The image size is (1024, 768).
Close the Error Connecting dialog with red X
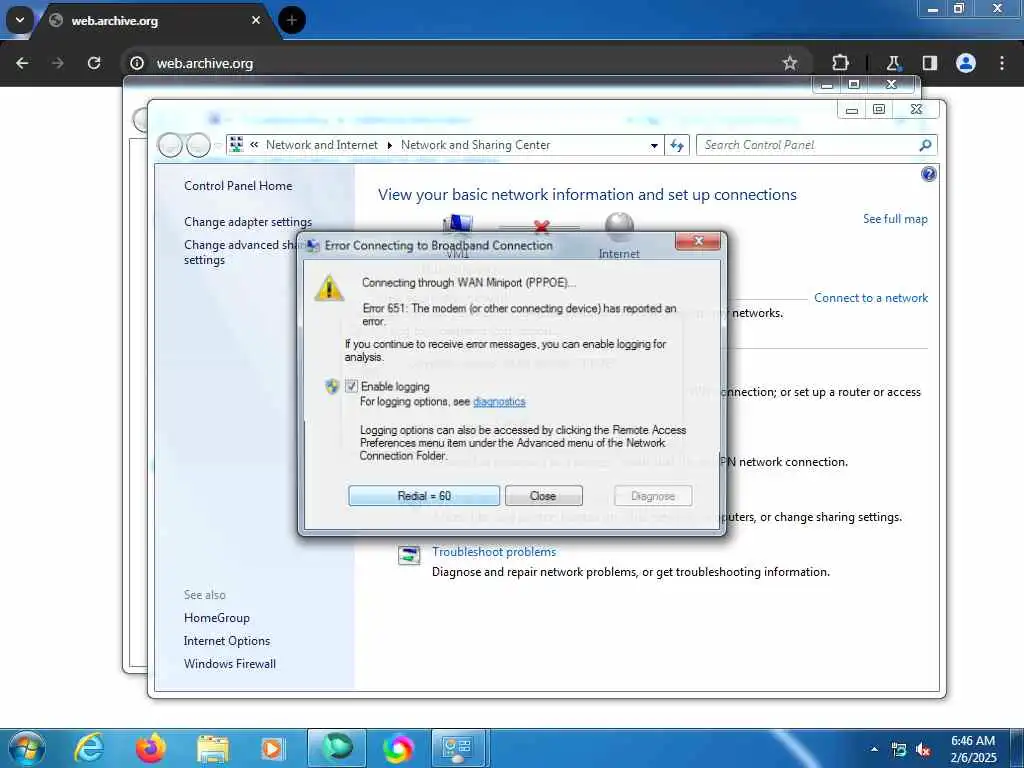pos(698,242)
